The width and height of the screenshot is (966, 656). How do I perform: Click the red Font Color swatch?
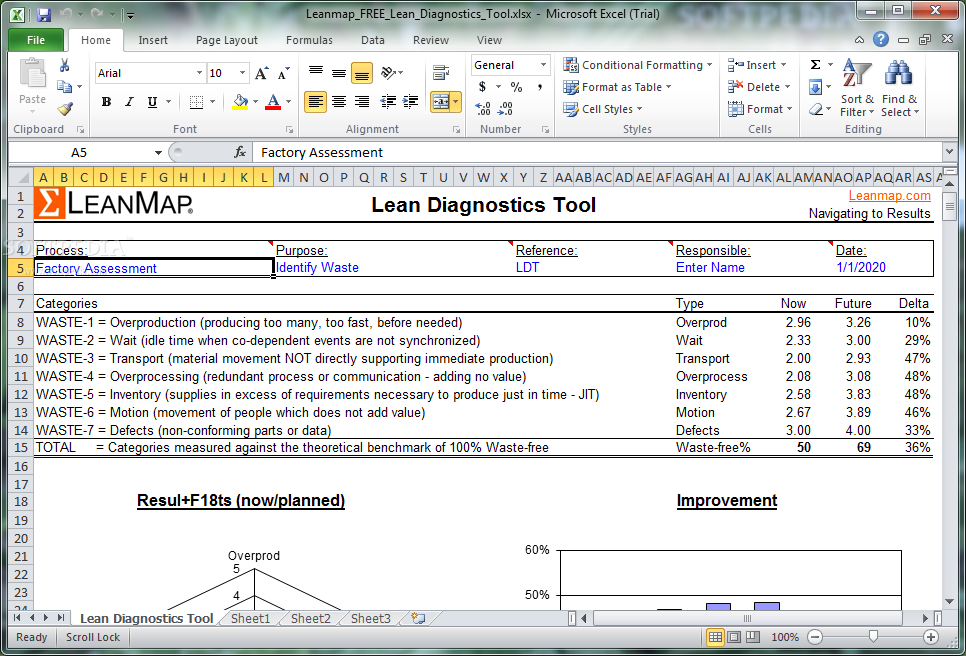click(273, 102)
